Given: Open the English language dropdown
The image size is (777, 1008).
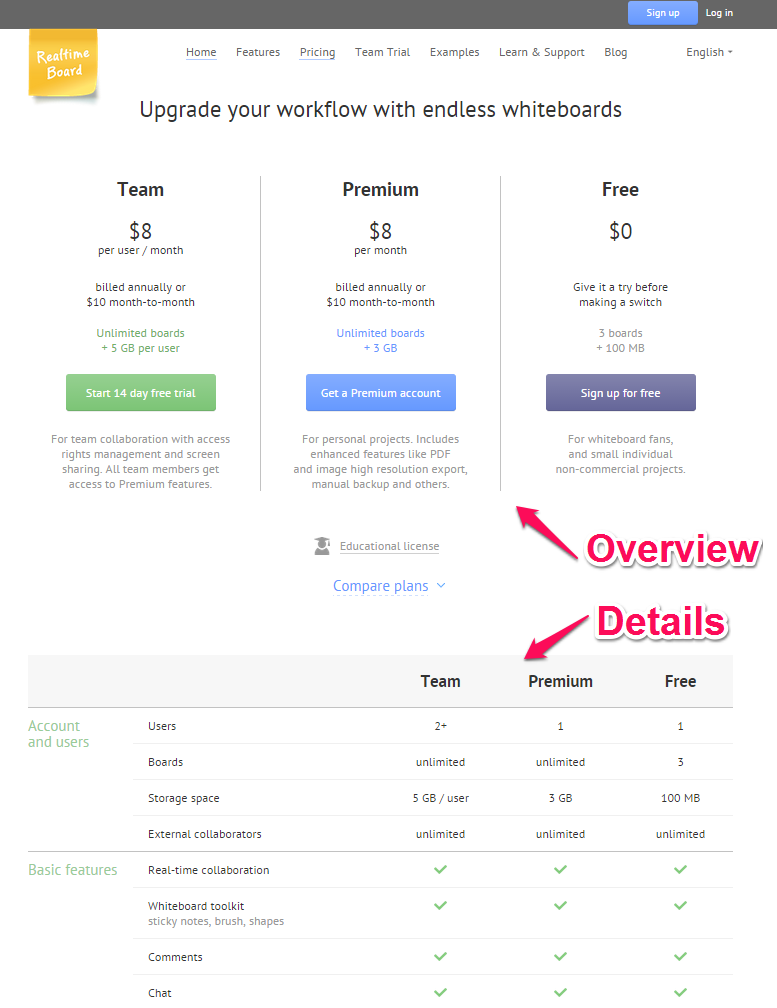Looking at the screenshot, I should (709, 52).
